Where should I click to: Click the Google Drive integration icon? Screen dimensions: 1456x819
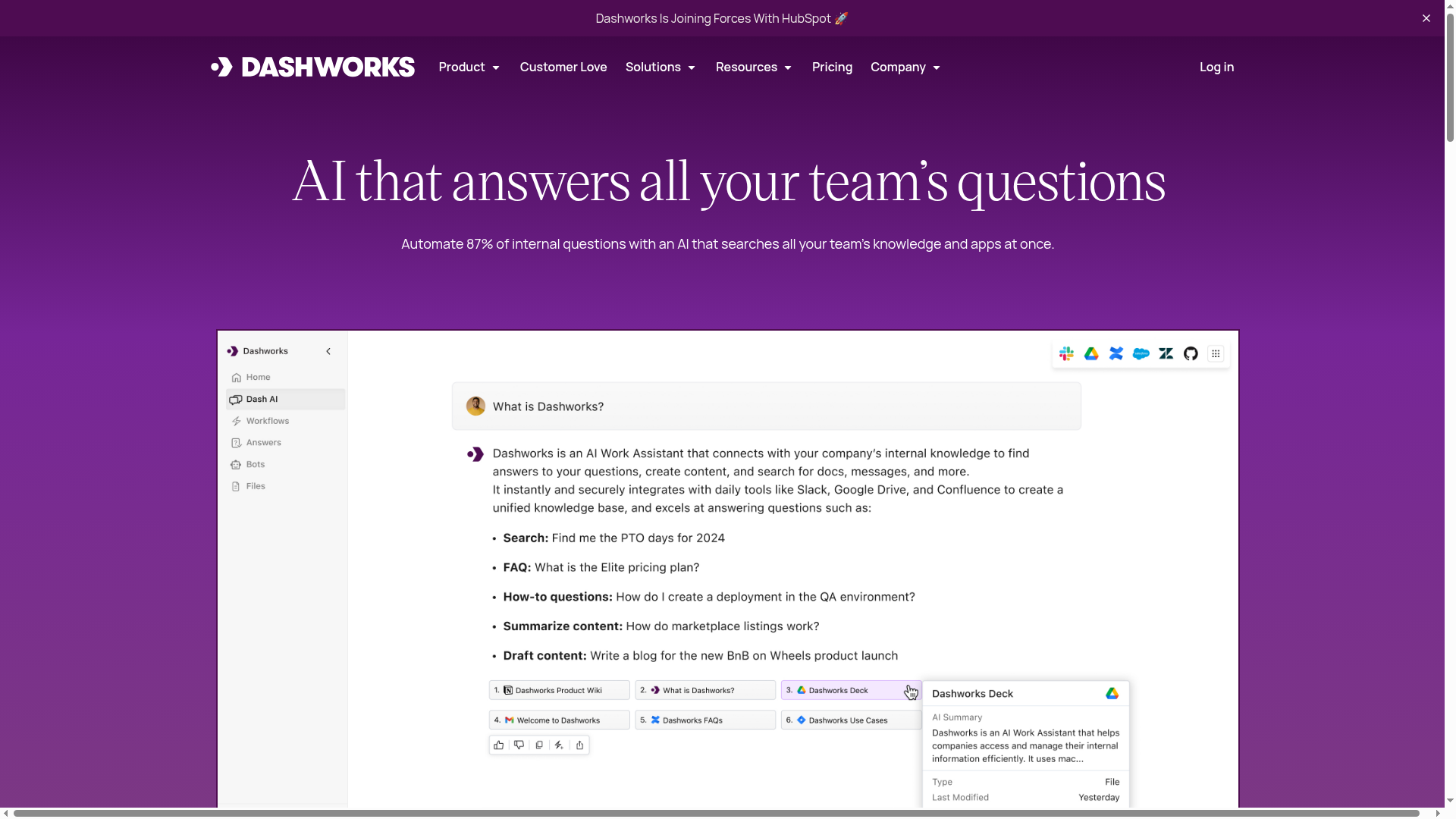click(1091, 353)
